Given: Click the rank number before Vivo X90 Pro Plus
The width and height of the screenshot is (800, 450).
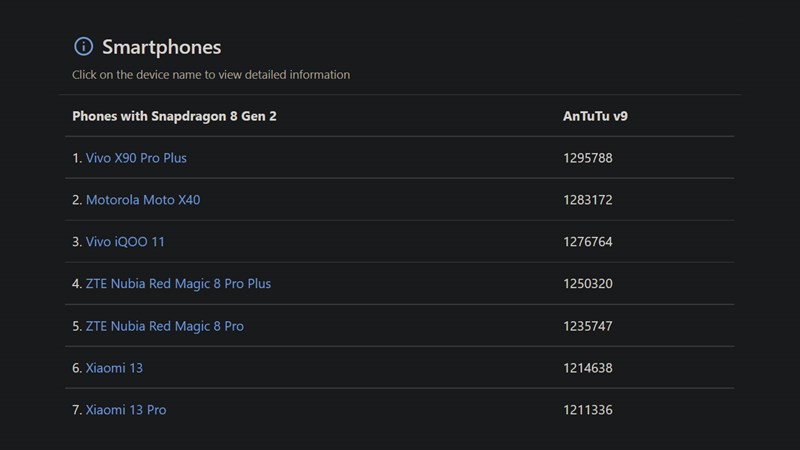Looking at the screenshot, I should [76, 158].
